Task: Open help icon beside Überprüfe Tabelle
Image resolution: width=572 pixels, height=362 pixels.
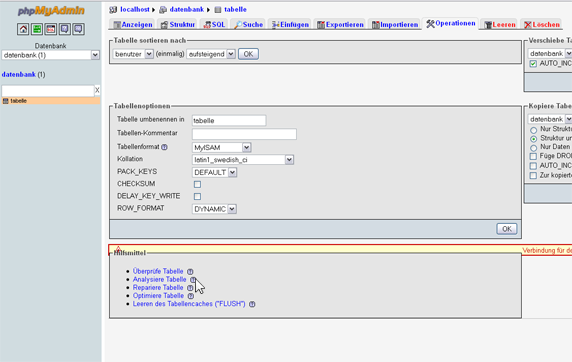Action: (190, 272)
